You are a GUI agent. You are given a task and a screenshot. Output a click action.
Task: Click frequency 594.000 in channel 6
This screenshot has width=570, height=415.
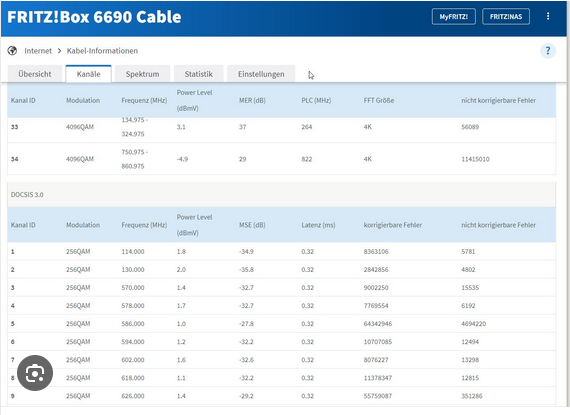click(x=133, y=342)
